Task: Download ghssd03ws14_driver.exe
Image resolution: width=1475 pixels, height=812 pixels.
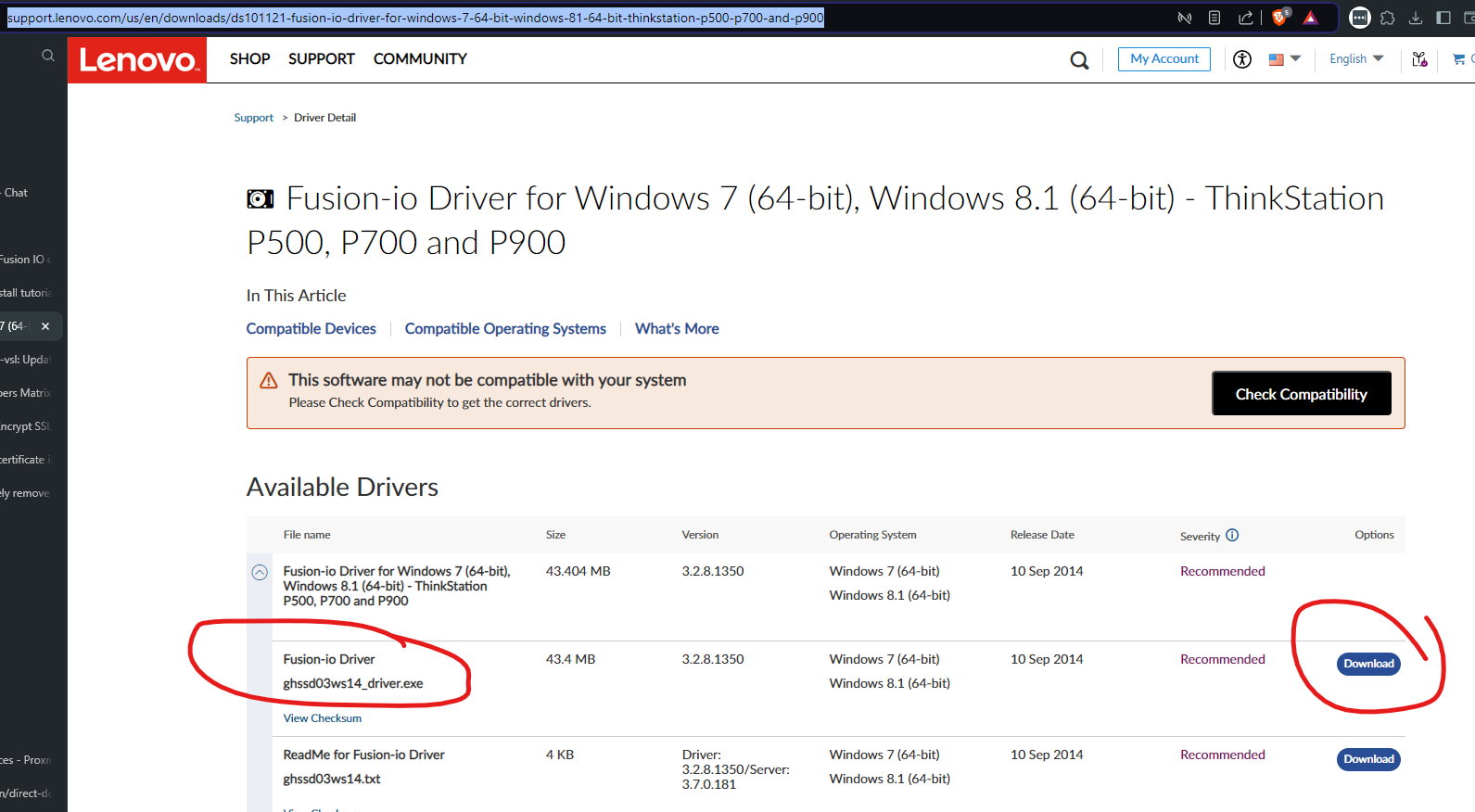Action: [1368, 664]
